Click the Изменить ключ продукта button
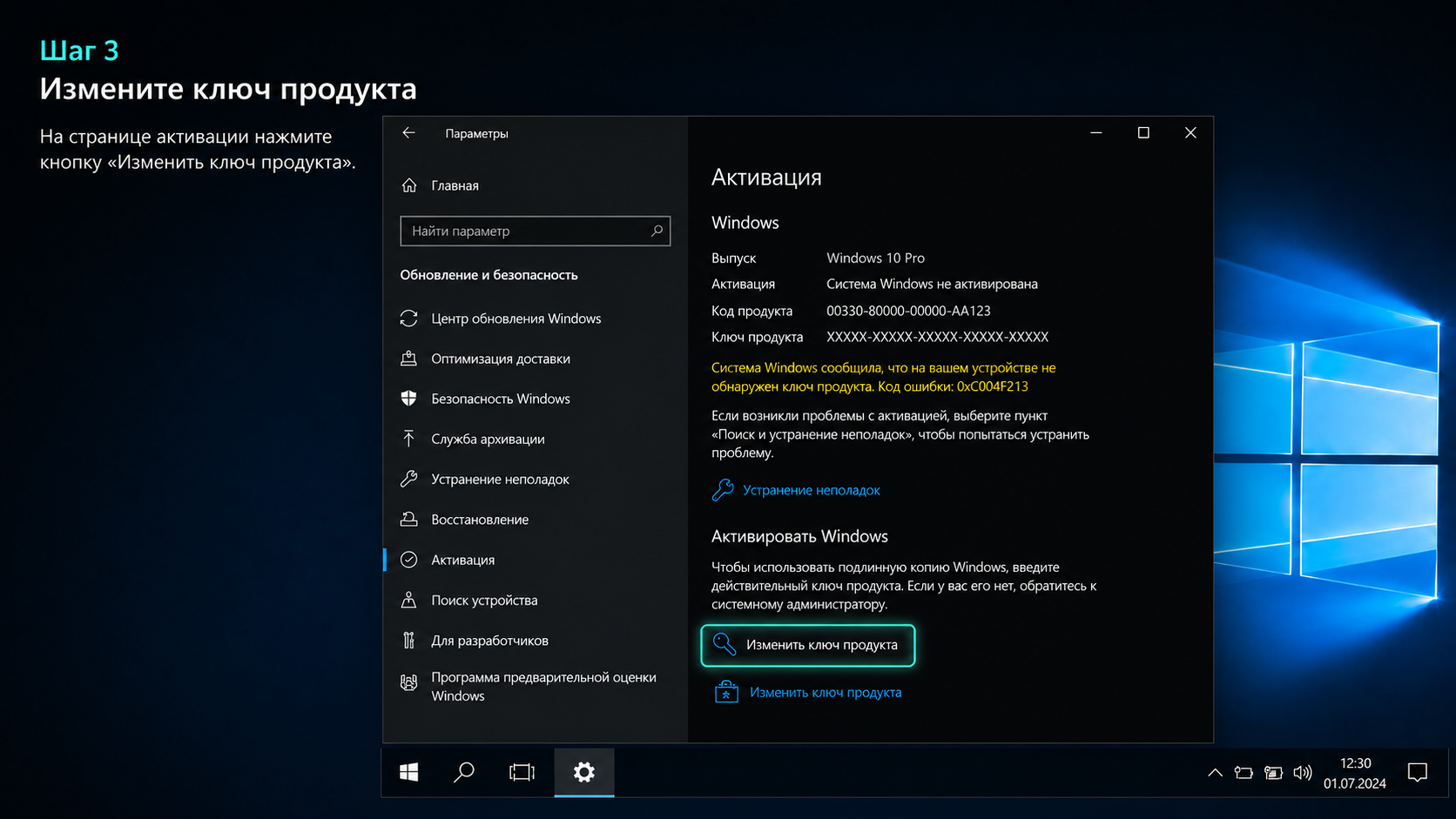Image resolution: width=1456 pixels, height=819 pixels. tap(808, 645)
